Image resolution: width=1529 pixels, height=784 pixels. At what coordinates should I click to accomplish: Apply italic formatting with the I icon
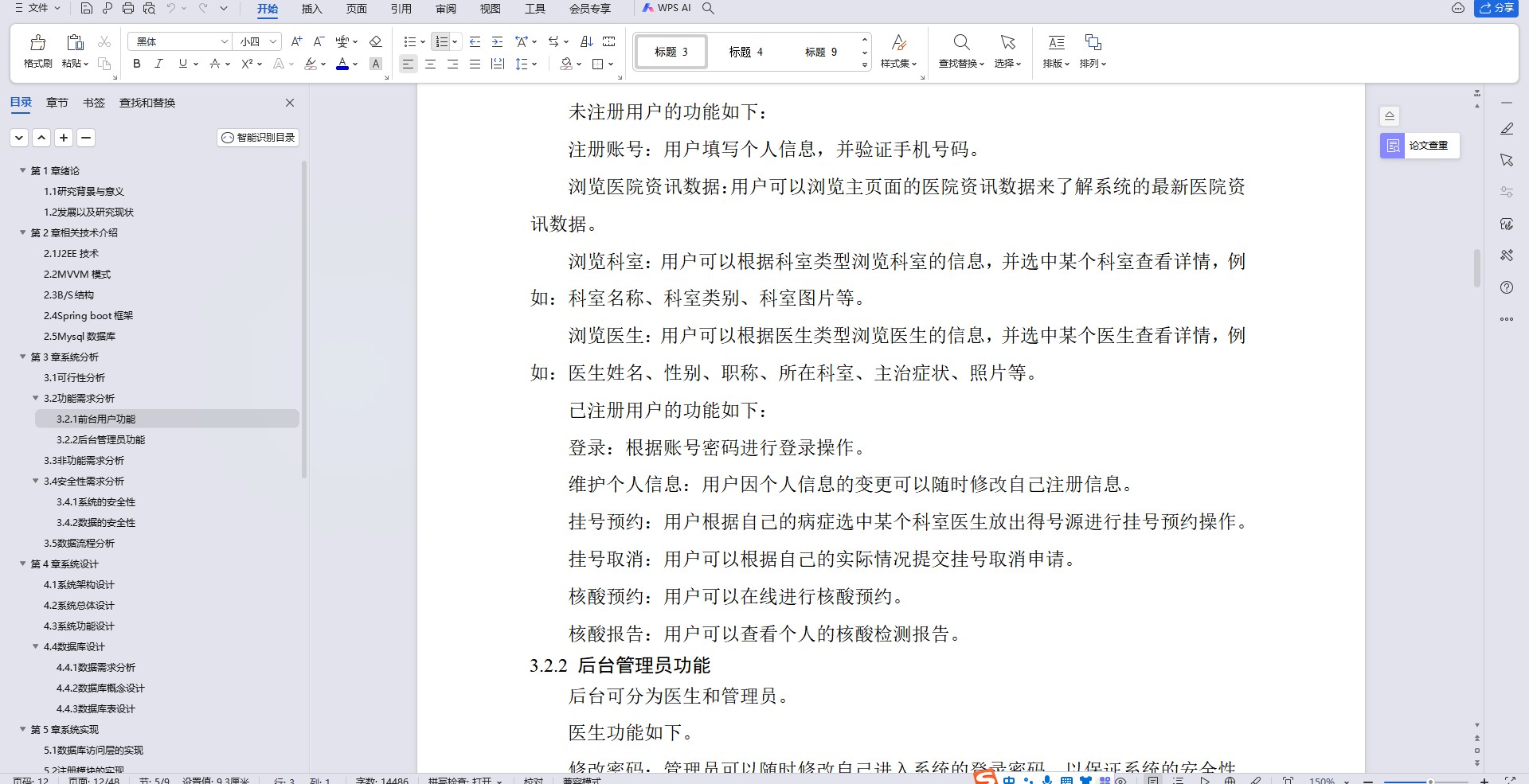(158, 64)
